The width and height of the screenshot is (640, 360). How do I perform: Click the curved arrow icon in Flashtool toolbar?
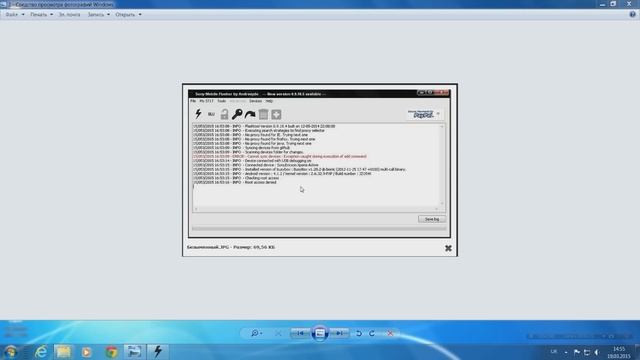pos(250,115)
